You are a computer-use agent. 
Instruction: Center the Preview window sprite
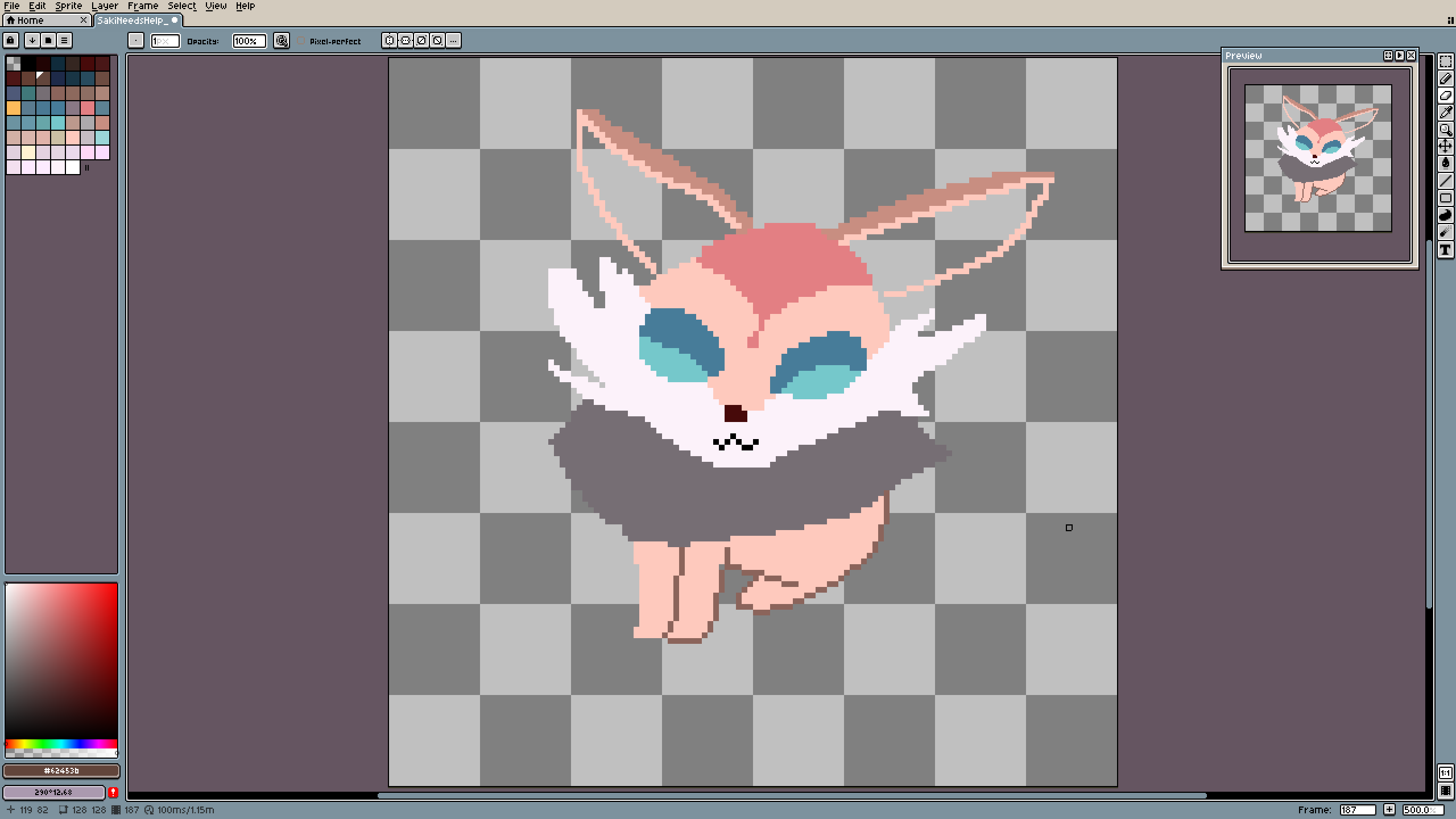click(1388, 56)
